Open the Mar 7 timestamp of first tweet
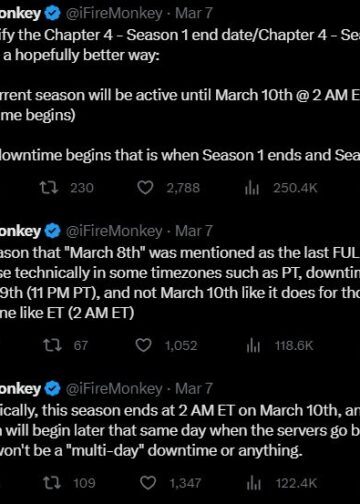 194,14
